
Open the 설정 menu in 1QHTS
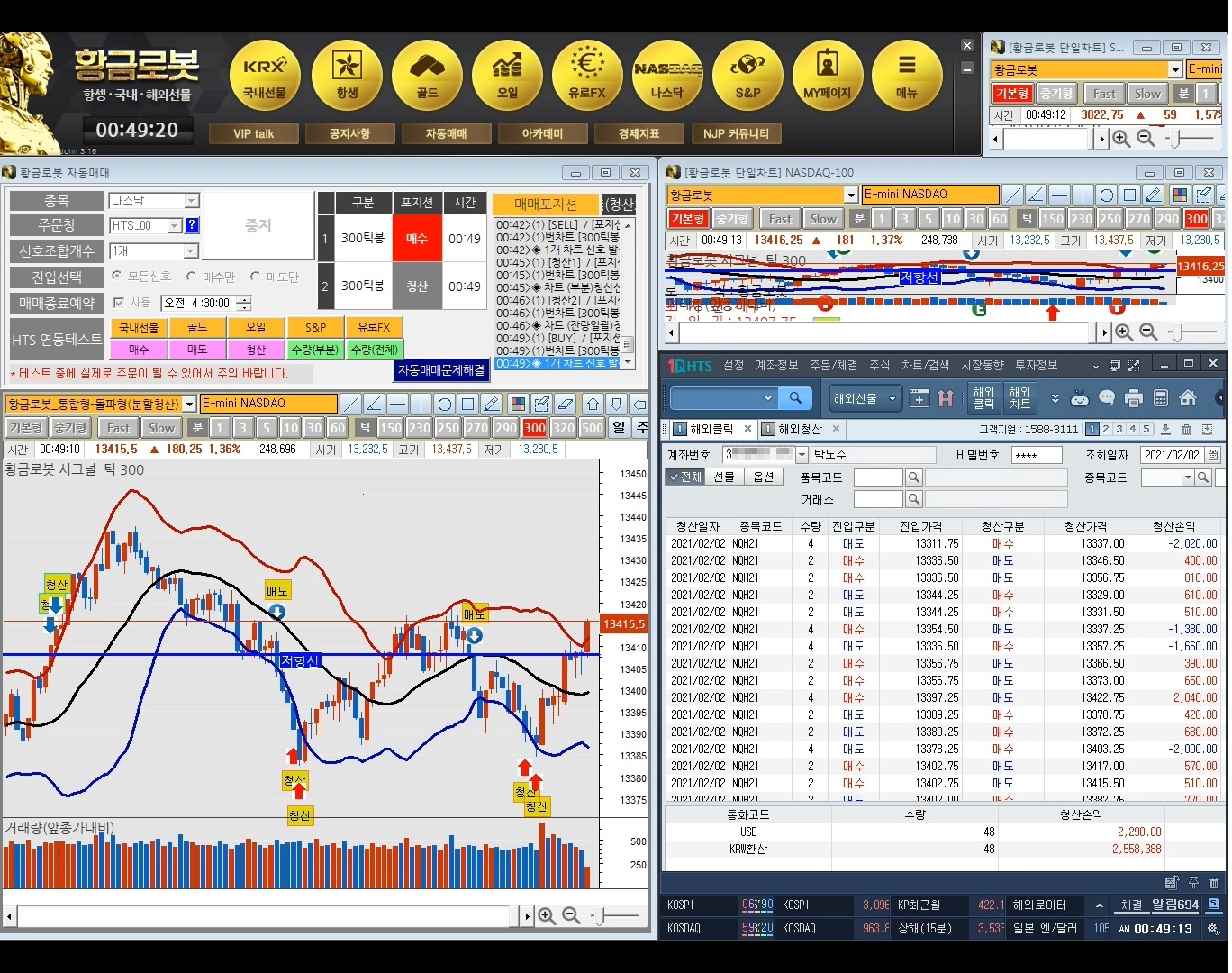pyautogui.click(x=734, y=365)
